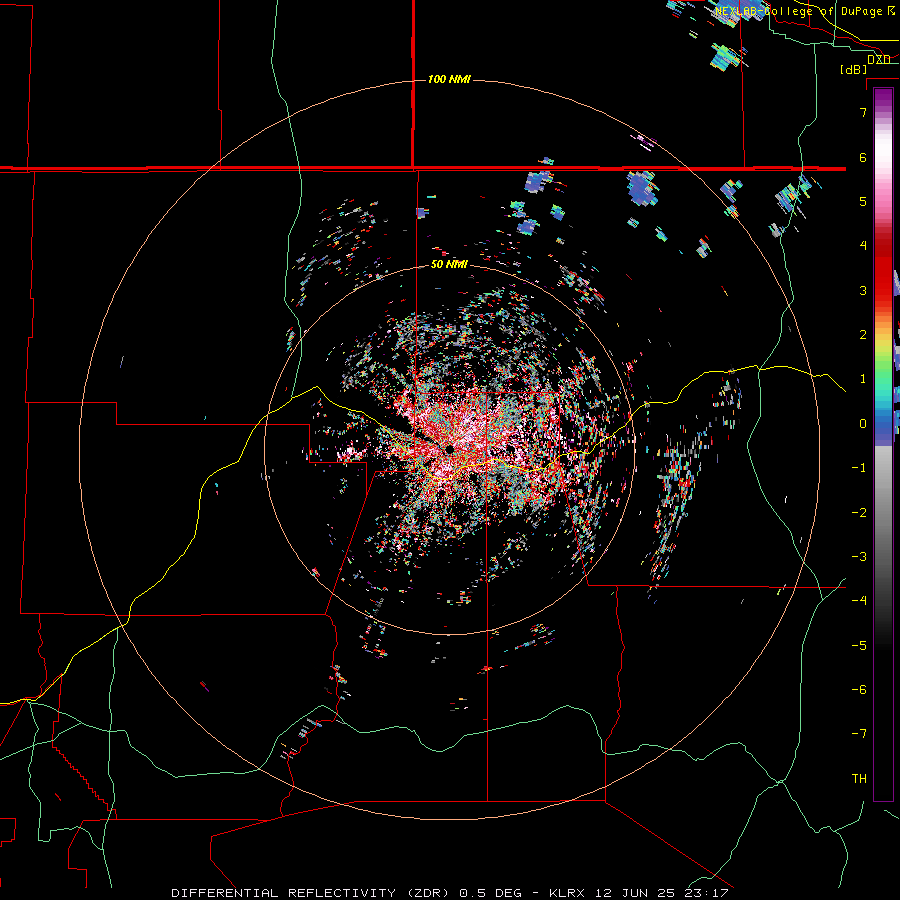Click the 50 NMI range ring label

coord(449,264)
